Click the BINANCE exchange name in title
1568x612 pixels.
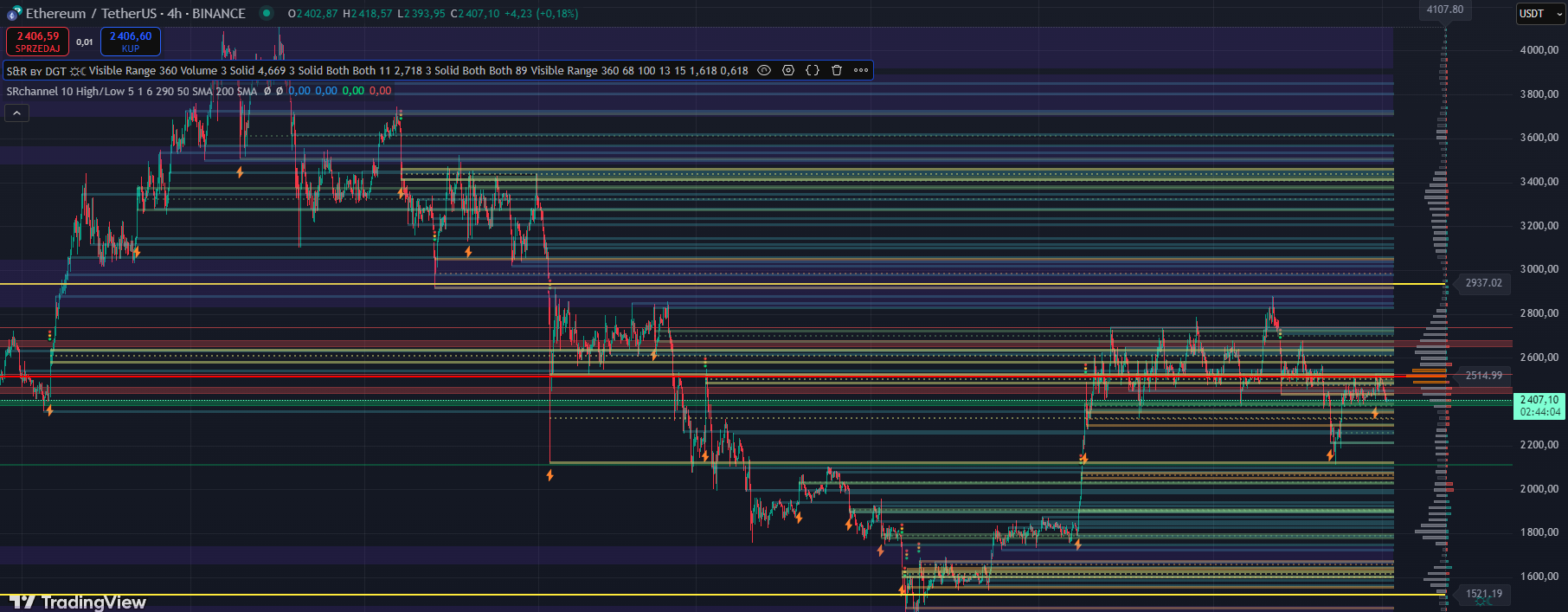click(219, 13)
